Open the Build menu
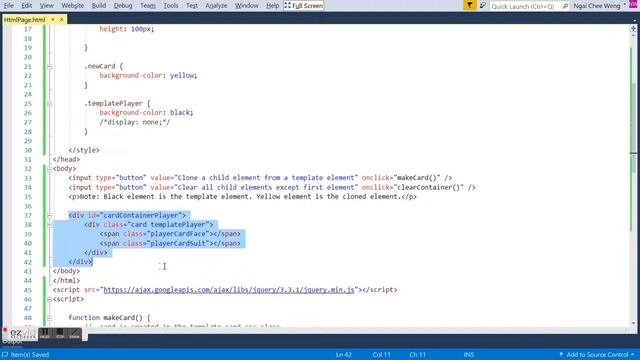Screen dimensions: 640x360 coord(99,5)
